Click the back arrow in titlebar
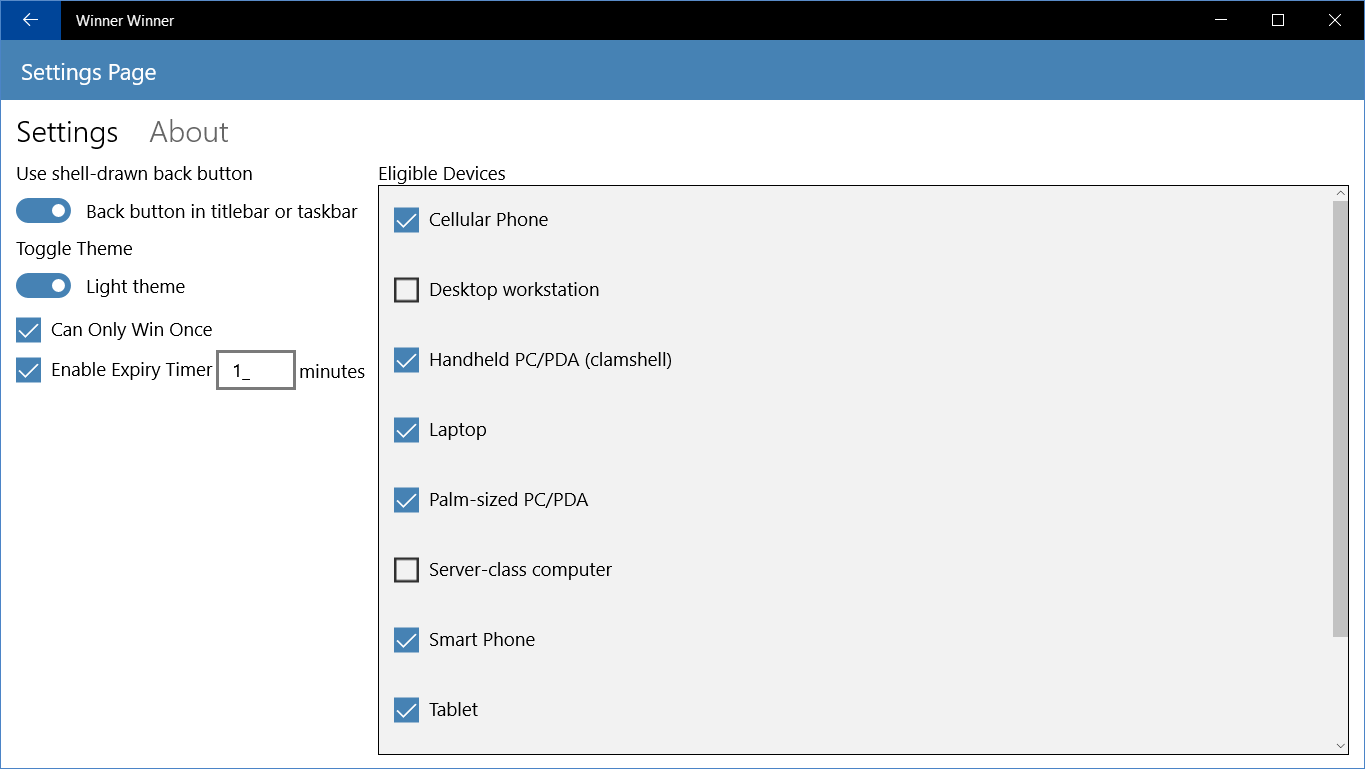 tap(30, 20)
